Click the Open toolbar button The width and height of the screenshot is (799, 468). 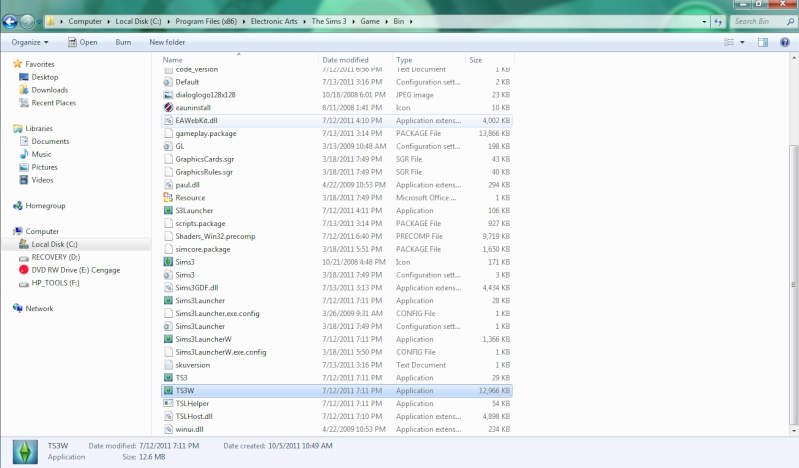[x=83, y=42]
